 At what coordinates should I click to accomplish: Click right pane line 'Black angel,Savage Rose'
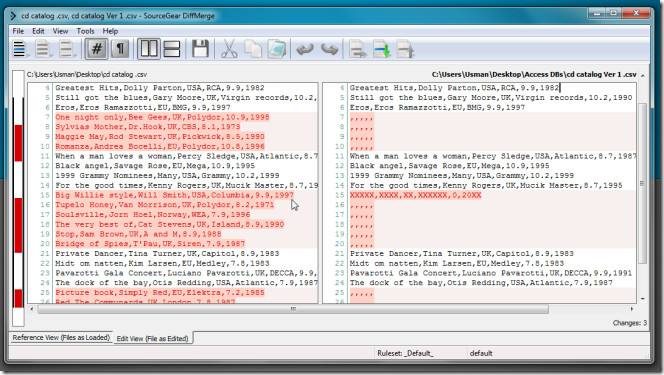coord(449,165)
